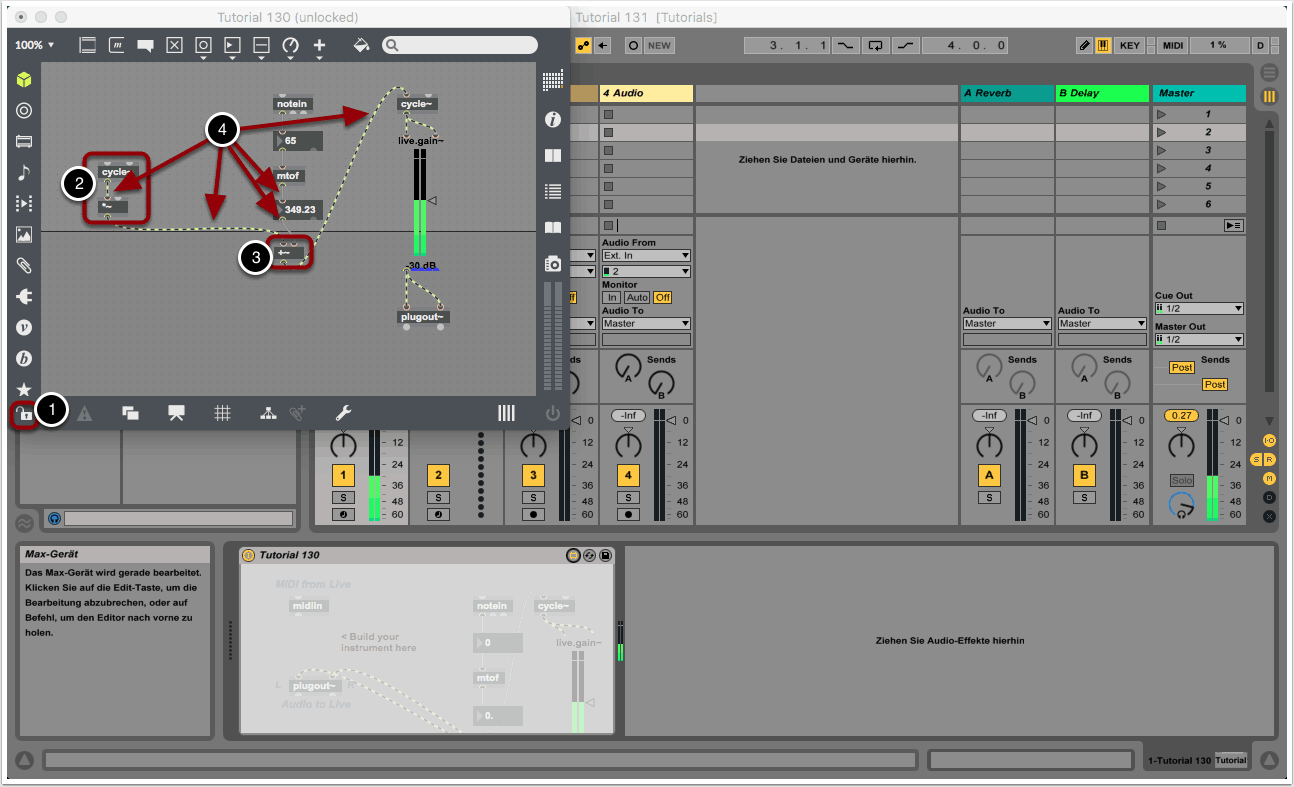Click the patcher lock icon

22,413
